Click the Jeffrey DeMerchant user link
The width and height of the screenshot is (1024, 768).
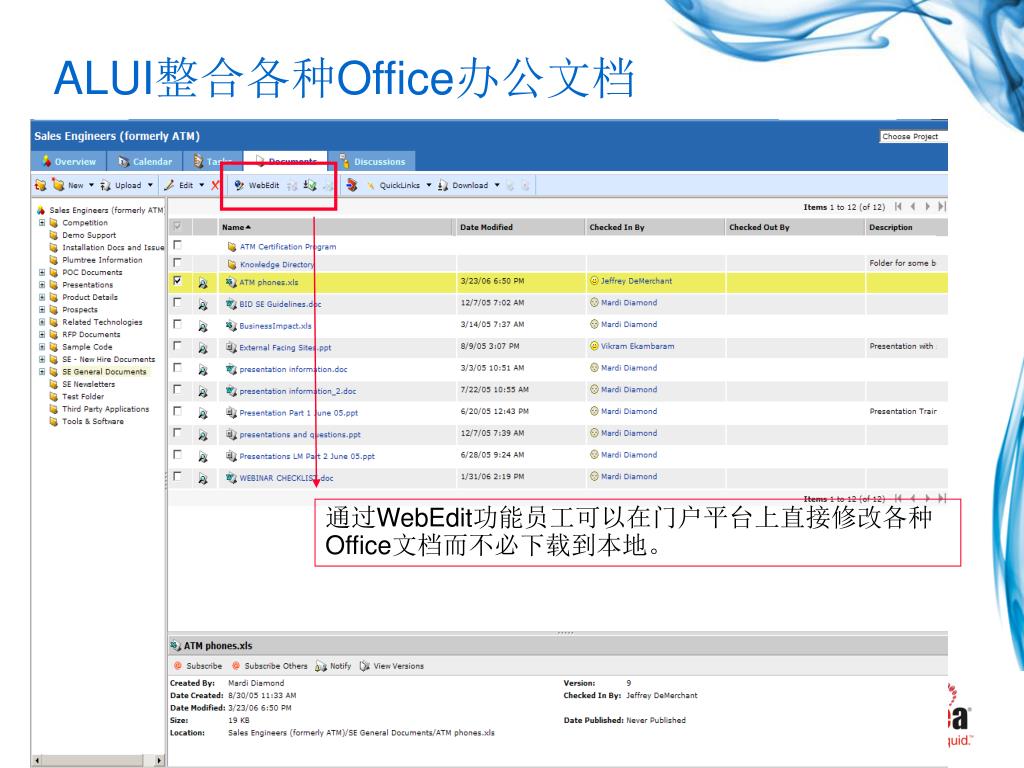636,281
